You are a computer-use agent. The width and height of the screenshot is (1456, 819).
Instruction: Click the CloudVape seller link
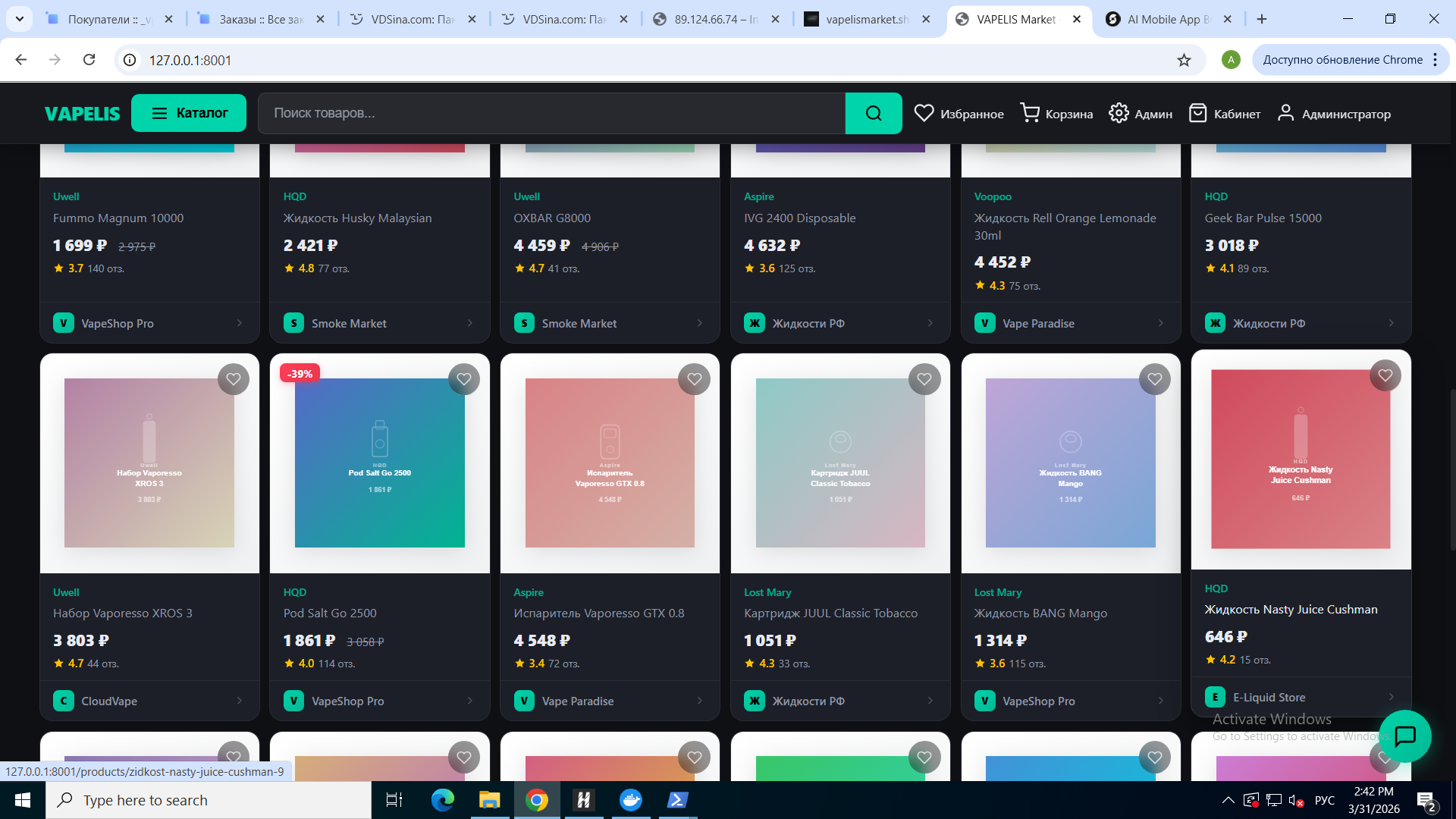click(x=109, y=701)
